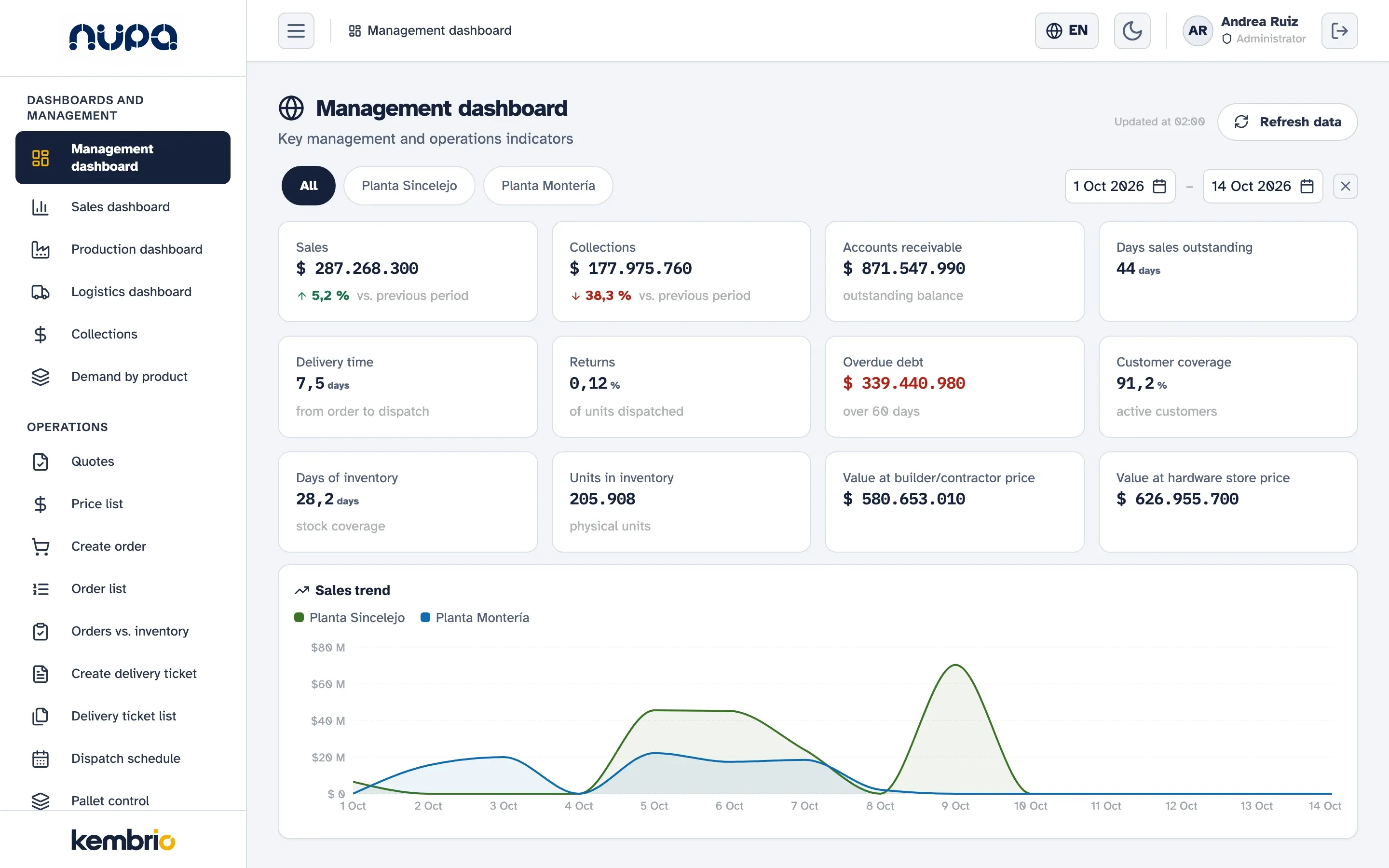Image resolution: width=1389 pixels, height=868 pixels.
Task: Click the hamburger menu icon
Action: coord(296,30)
